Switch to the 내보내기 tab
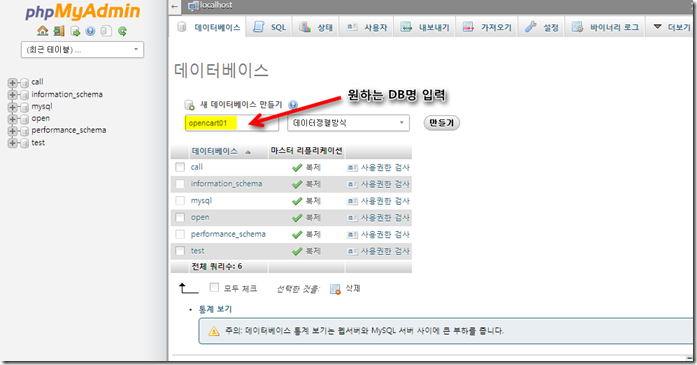The width and height of the screenshot is (697, 365). [x=425, y=27]
